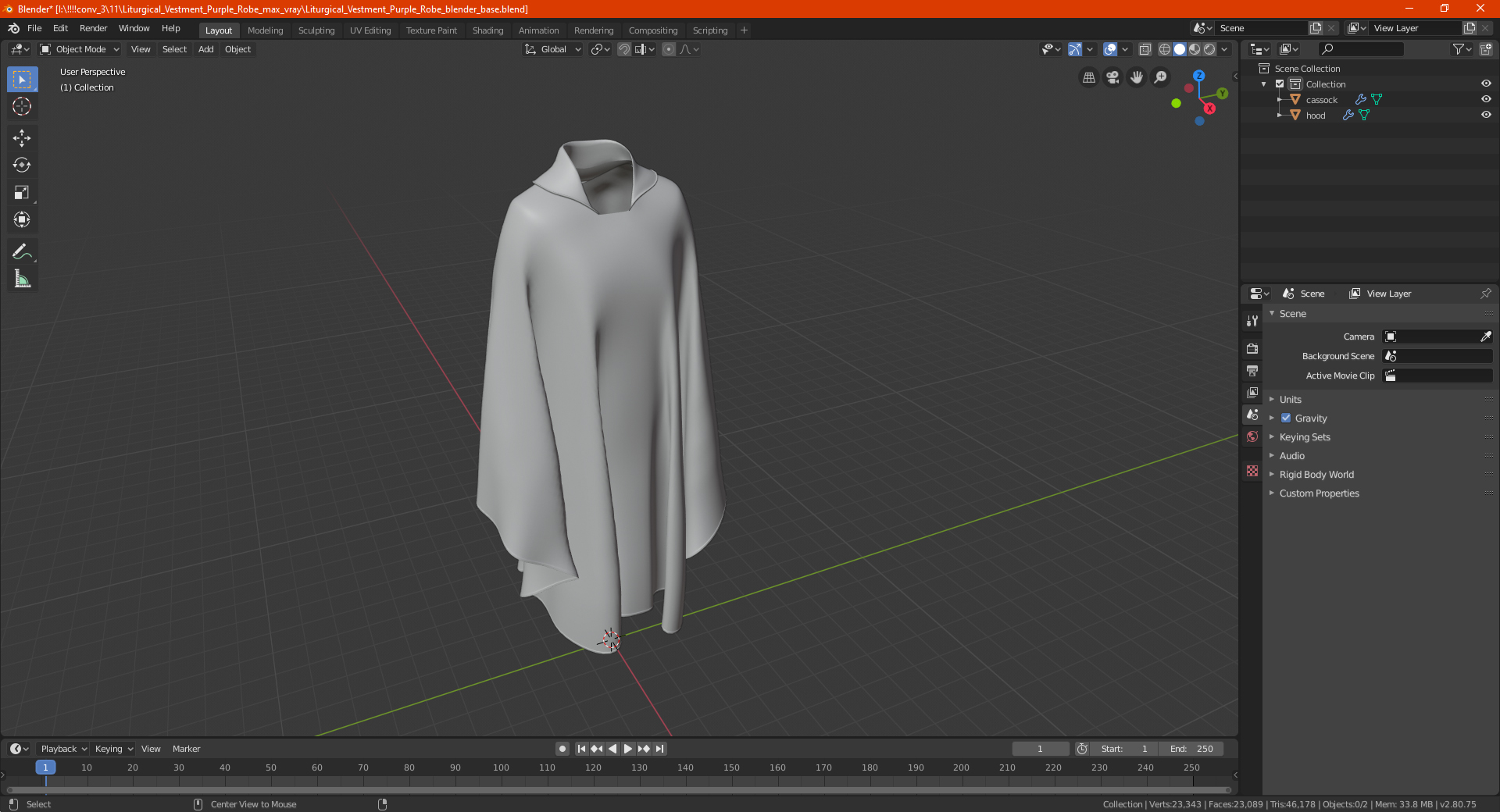Screen dimensions: 1500x812
Task: Click the zoom view magnifier icon
Action: tap(1161, 77)
